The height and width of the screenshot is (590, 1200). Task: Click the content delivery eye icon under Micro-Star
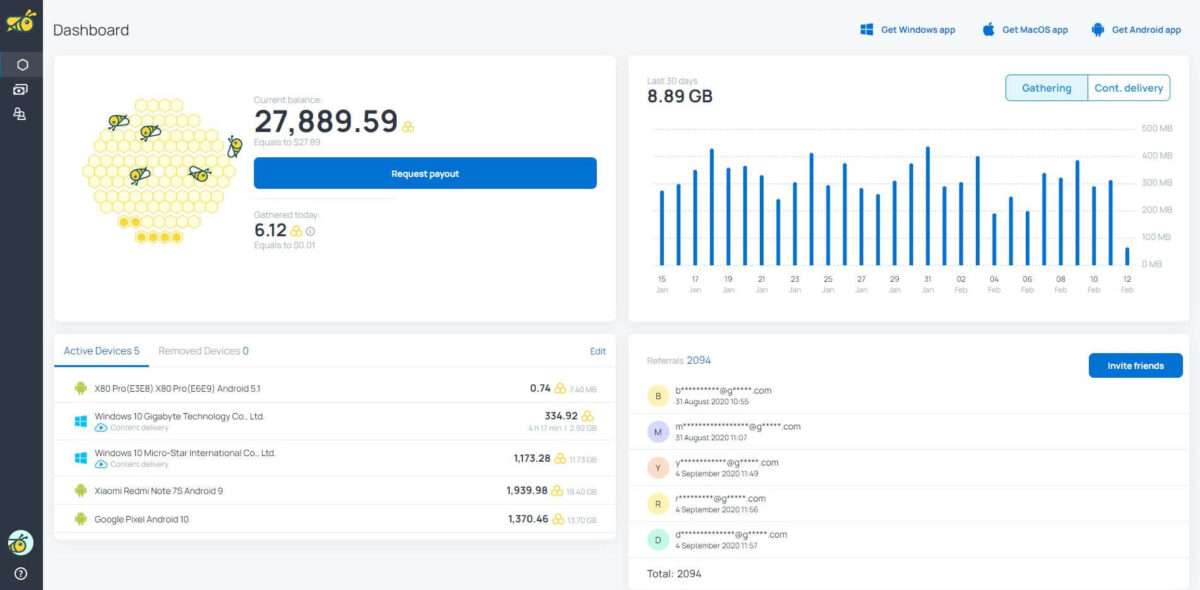(x=101, y=464)
